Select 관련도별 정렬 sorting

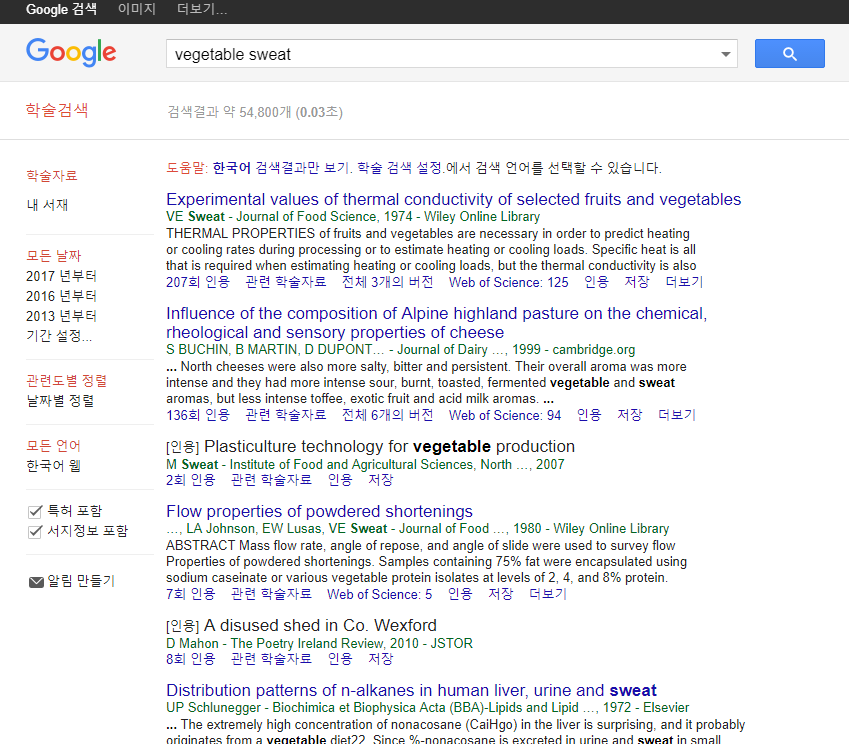pyautogui.click(x=67, y=381)
